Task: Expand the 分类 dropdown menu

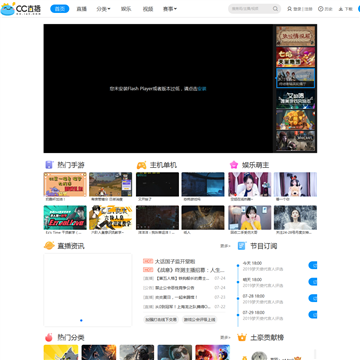Action: tap(103, 9)
